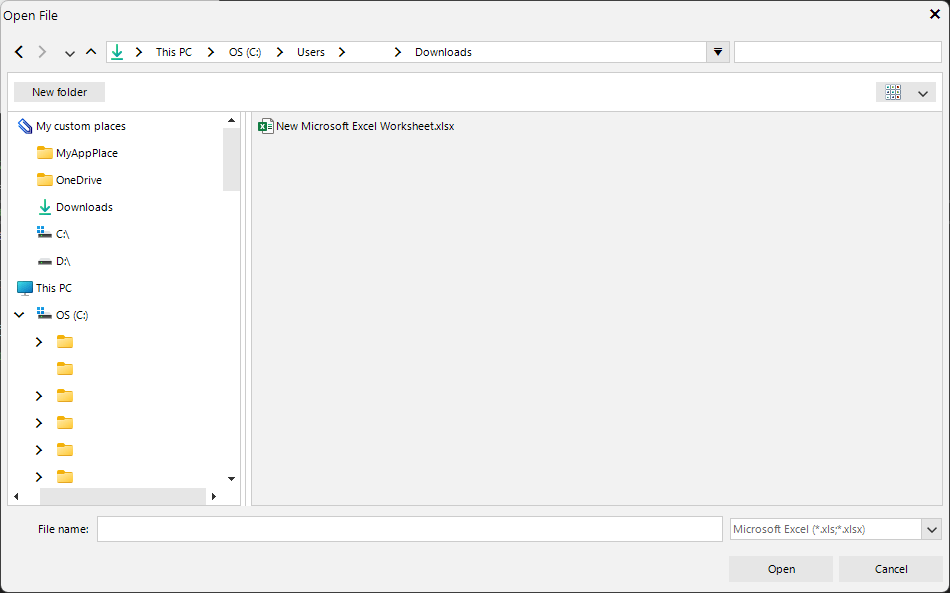Select My custom places in the tree

point(81,126)
